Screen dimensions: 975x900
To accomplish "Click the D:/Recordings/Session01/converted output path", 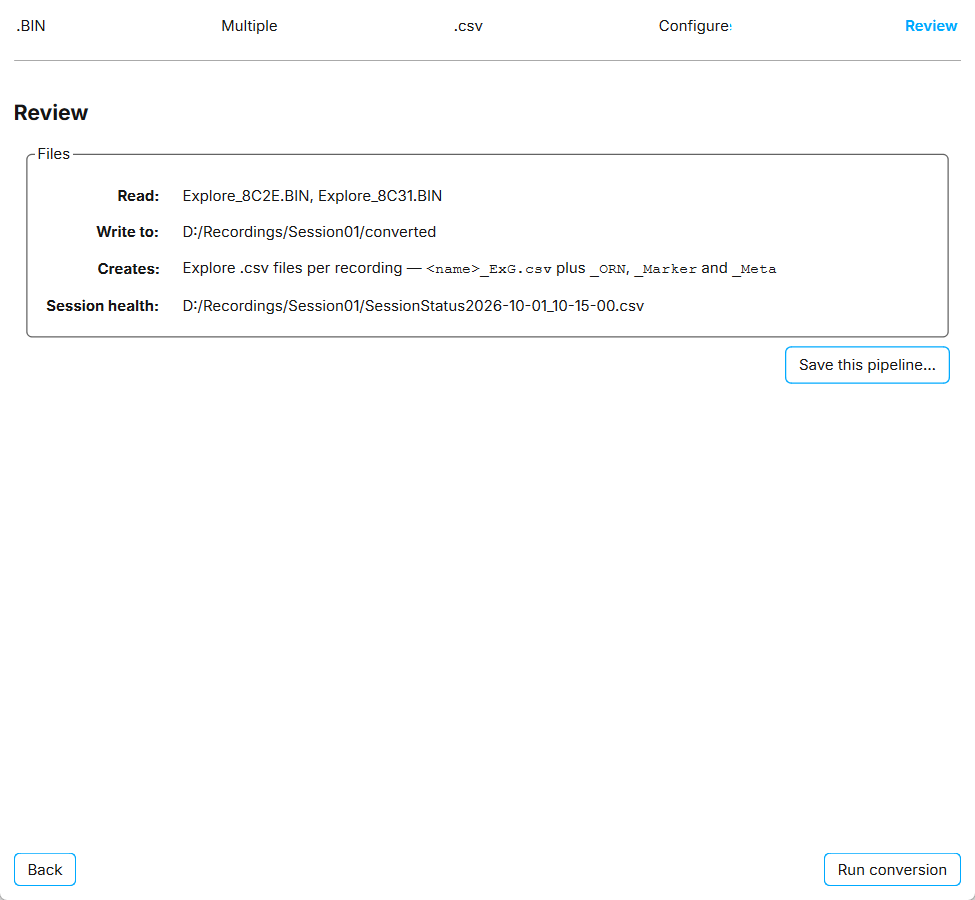I will 309,232.
